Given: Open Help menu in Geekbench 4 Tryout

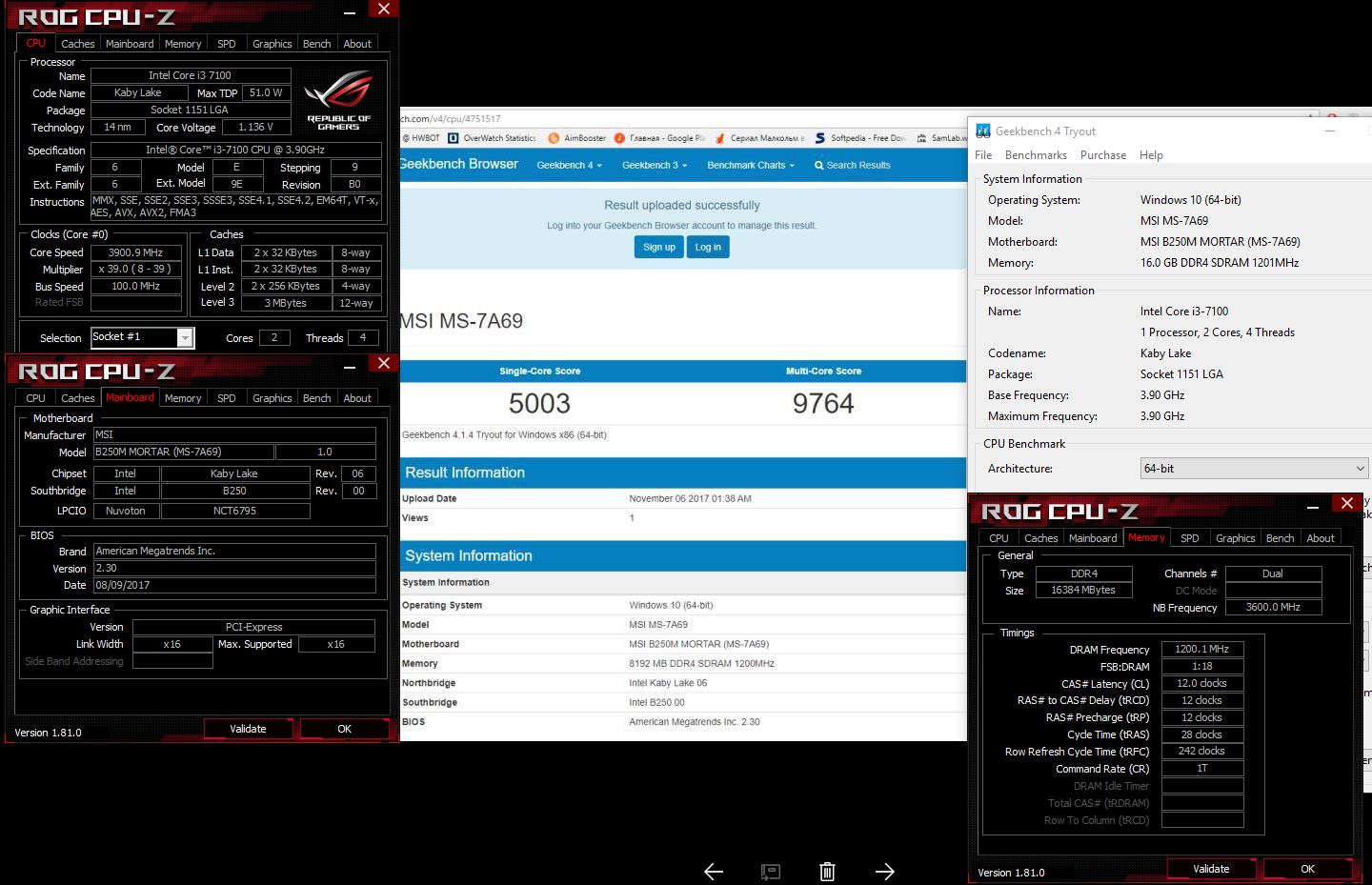Looking at the screenshot, I should 1151,155.
